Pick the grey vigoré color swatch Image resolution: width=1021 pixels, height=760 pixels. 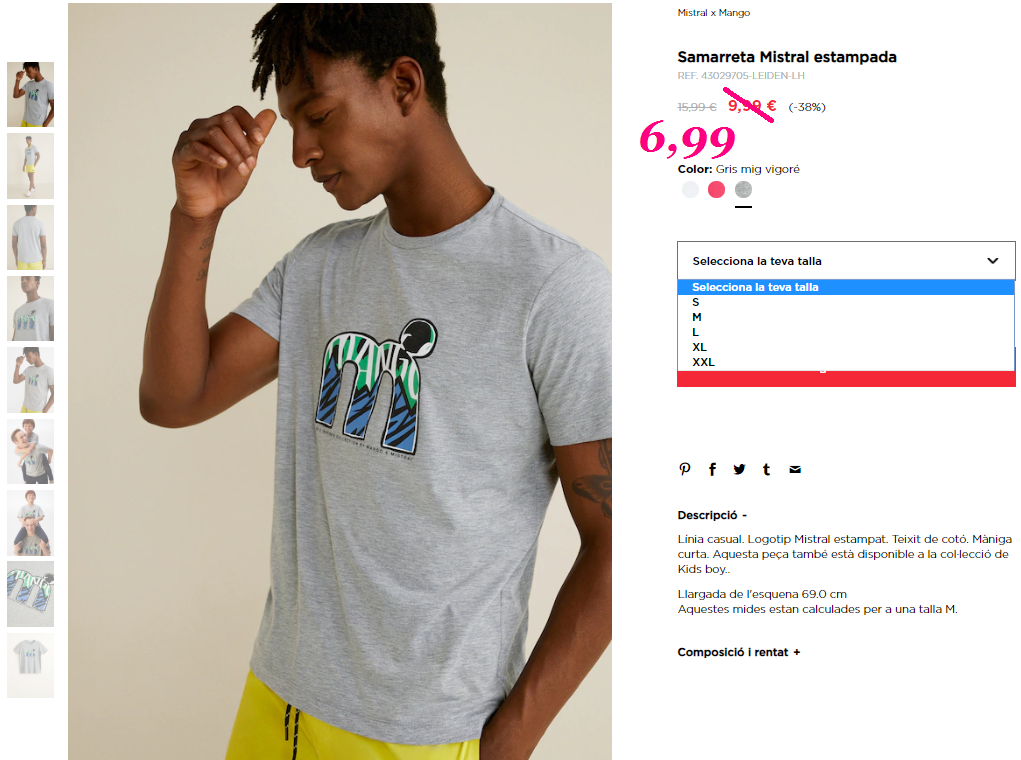(x=743, y=190)
